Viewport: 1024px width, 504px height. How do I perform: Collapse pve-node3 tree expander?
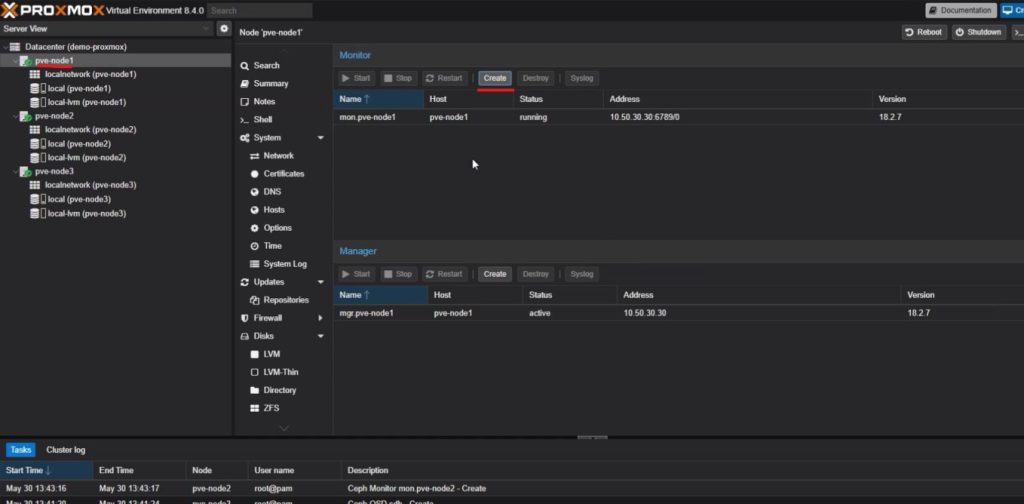coord(16,172)
